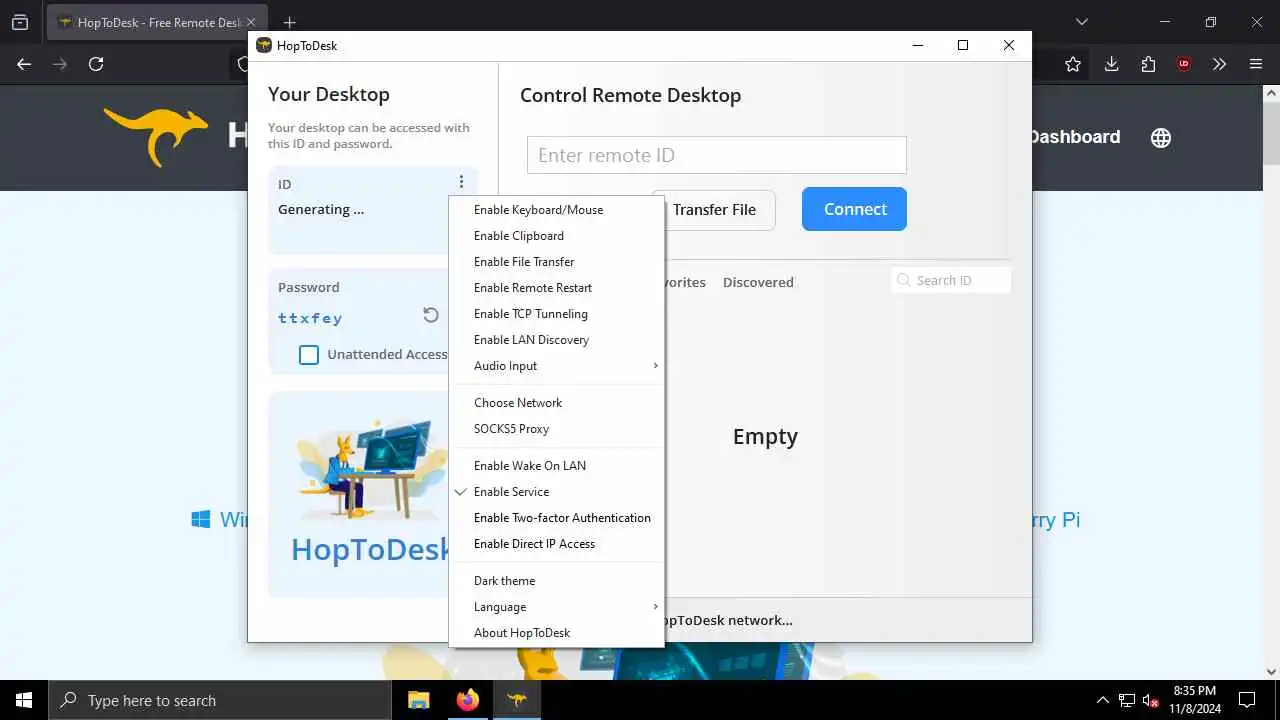Toggle Enable TCP Tunneling option
Screen dimensions: 1280x720
point(556,314)
